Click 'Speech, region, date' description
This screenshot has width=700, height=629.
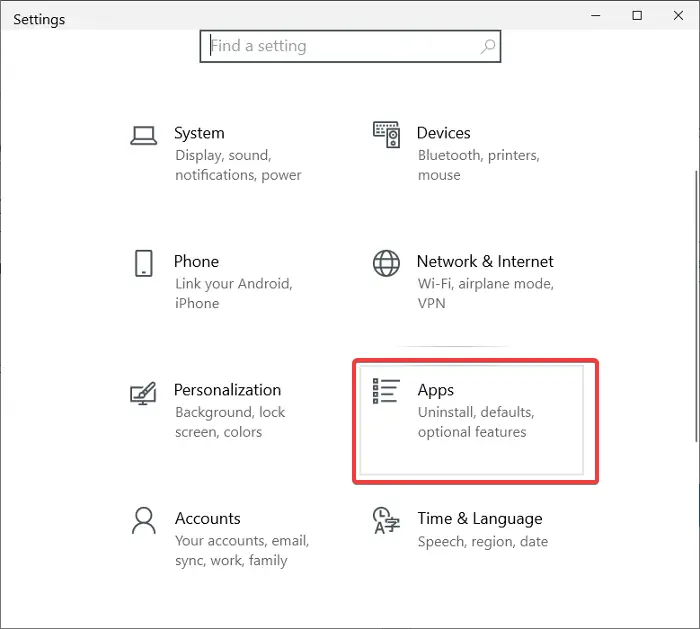[x=483, y=542]
